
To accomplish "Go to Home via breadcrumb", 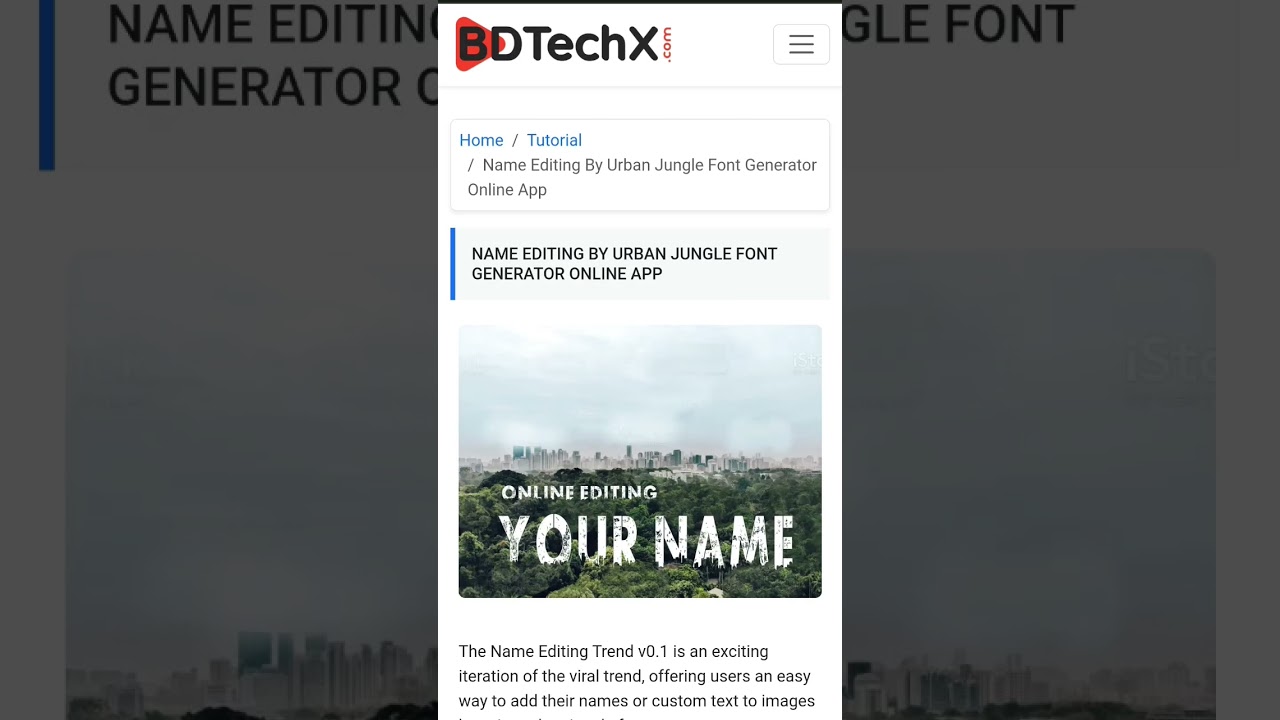I will coord(481,140).
